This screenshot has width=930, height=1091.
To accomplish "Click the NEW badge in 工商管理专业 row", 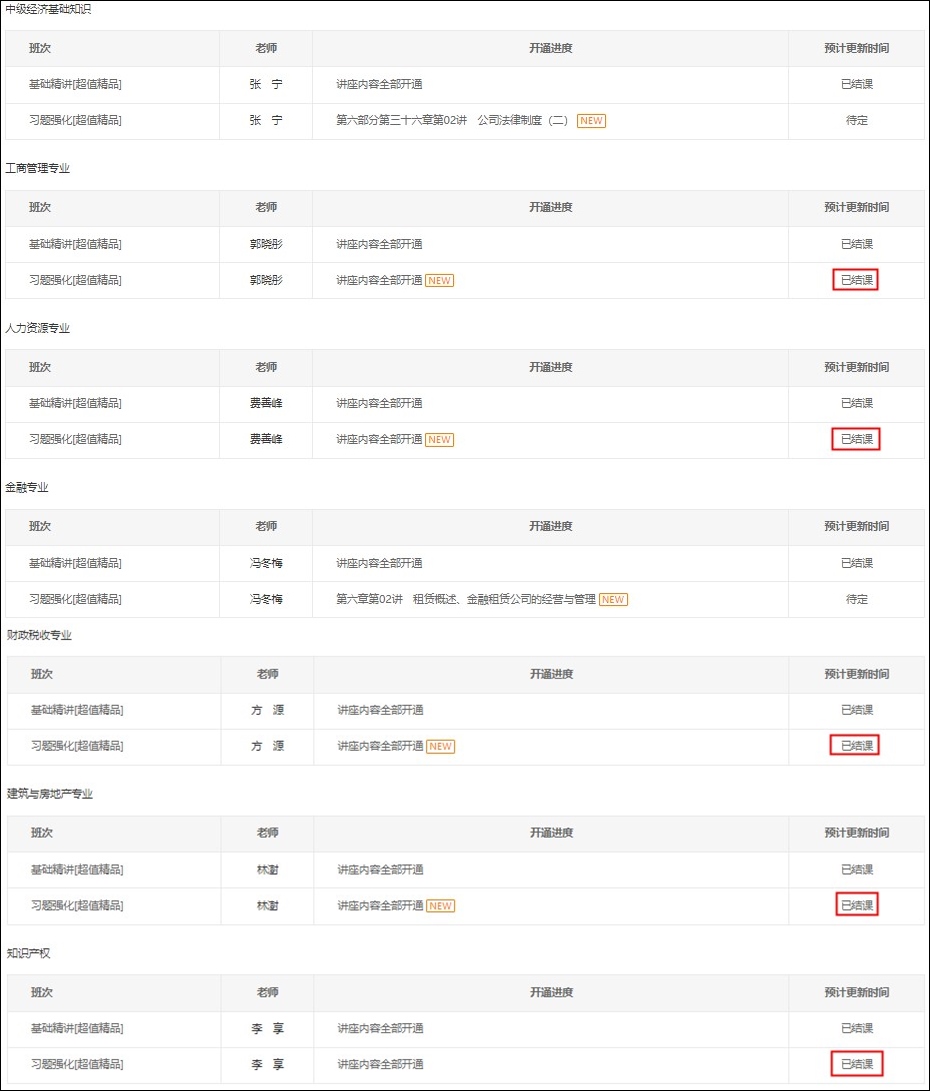I will pyautogui.click(x=439, y=281).
